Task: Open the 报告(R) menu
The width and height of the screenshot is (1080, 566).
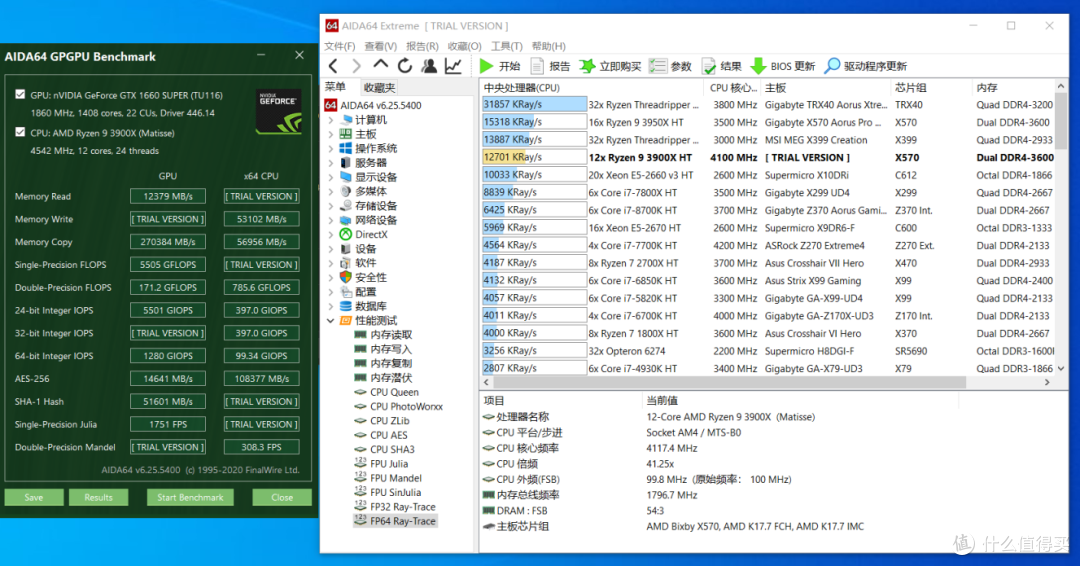Action: click(422, 46)
